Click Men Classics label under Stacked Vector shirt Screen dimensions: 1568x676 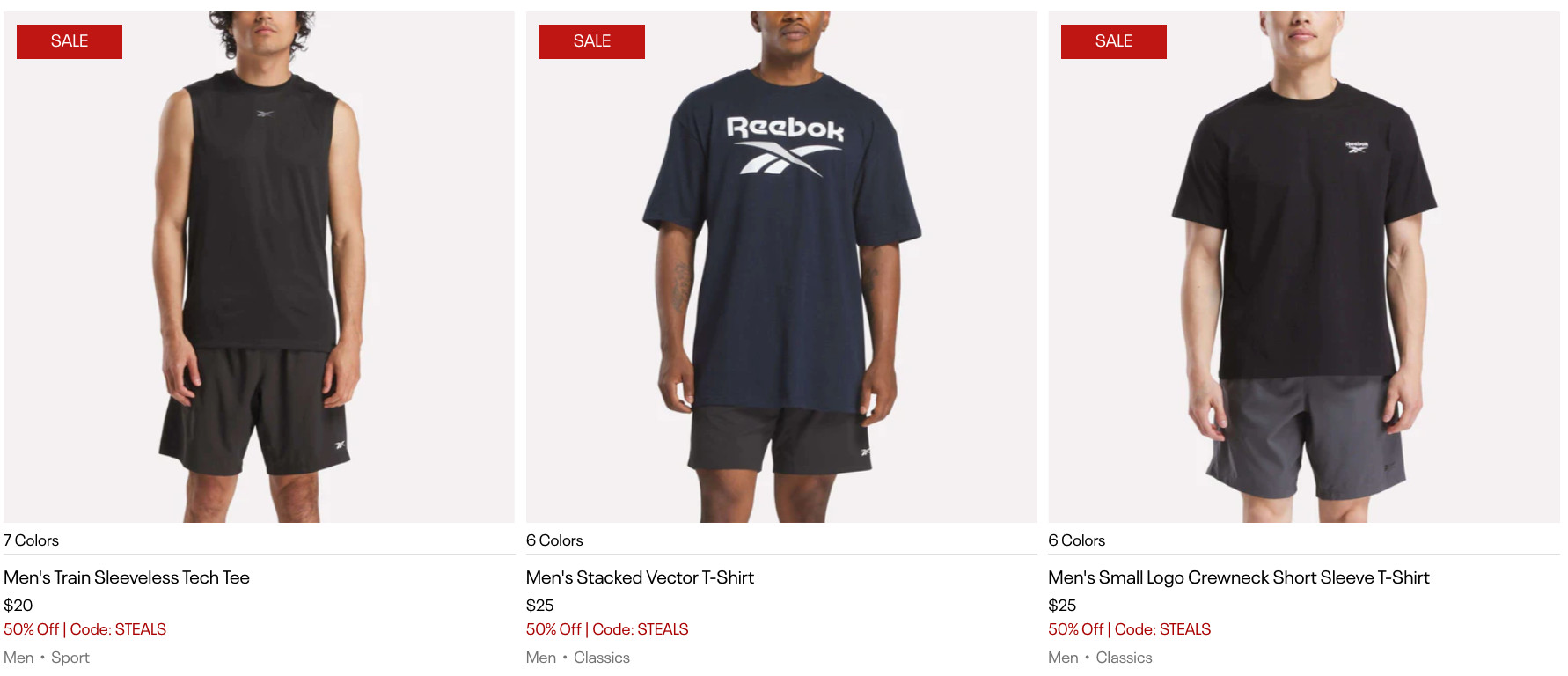tap(578, 658)
